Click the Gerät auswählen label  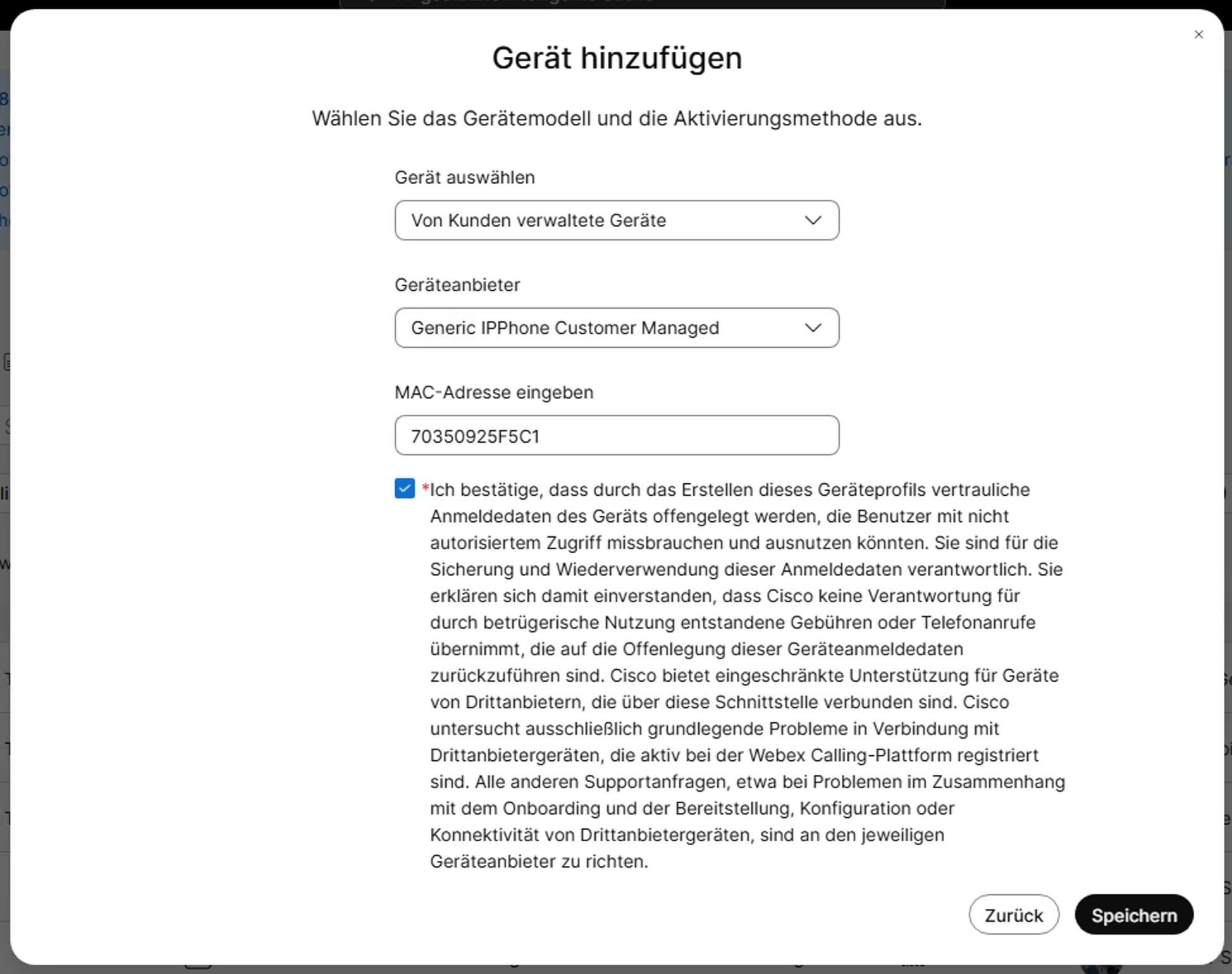[464, 178]
